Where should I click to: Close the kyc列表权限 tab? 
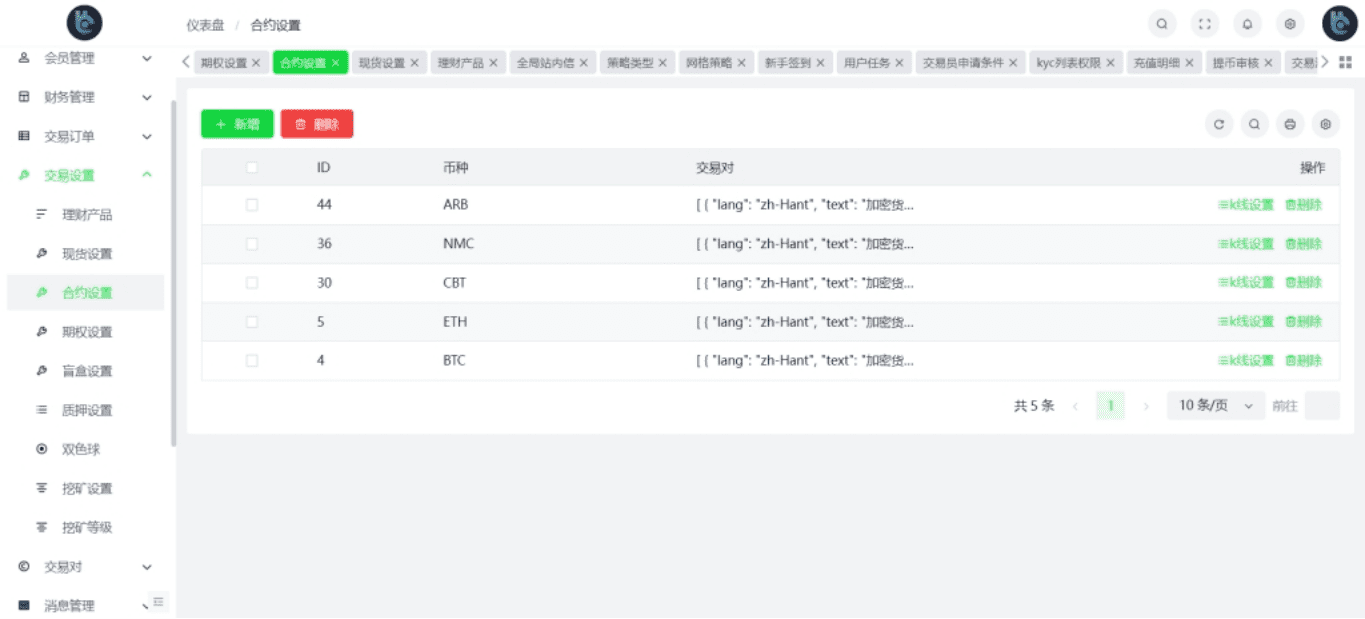(1110, 63)
